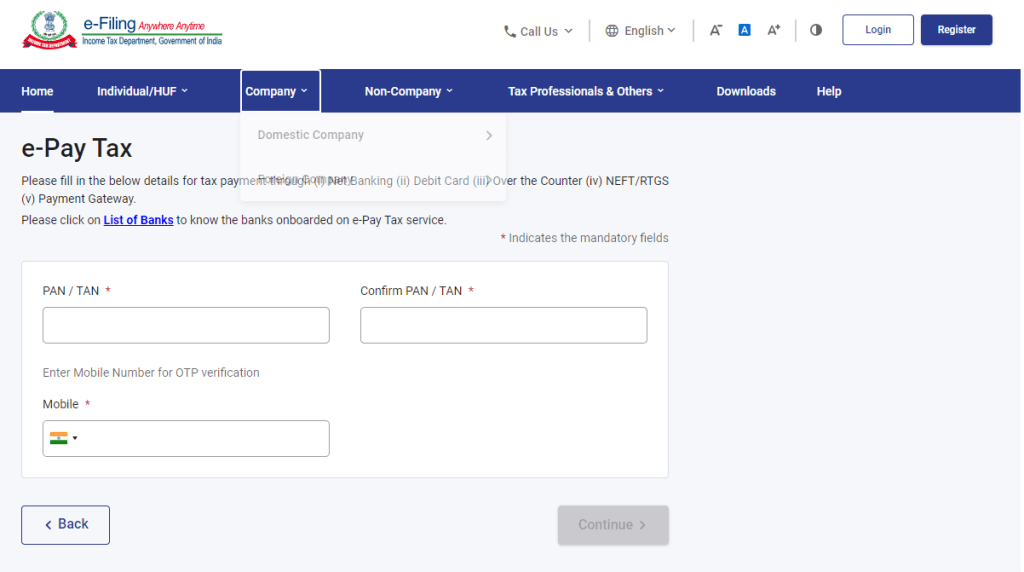Screen dimensions: 1024x572
Task: Focus the Confirm PAN / TAN field
Action: pos(503,325)
